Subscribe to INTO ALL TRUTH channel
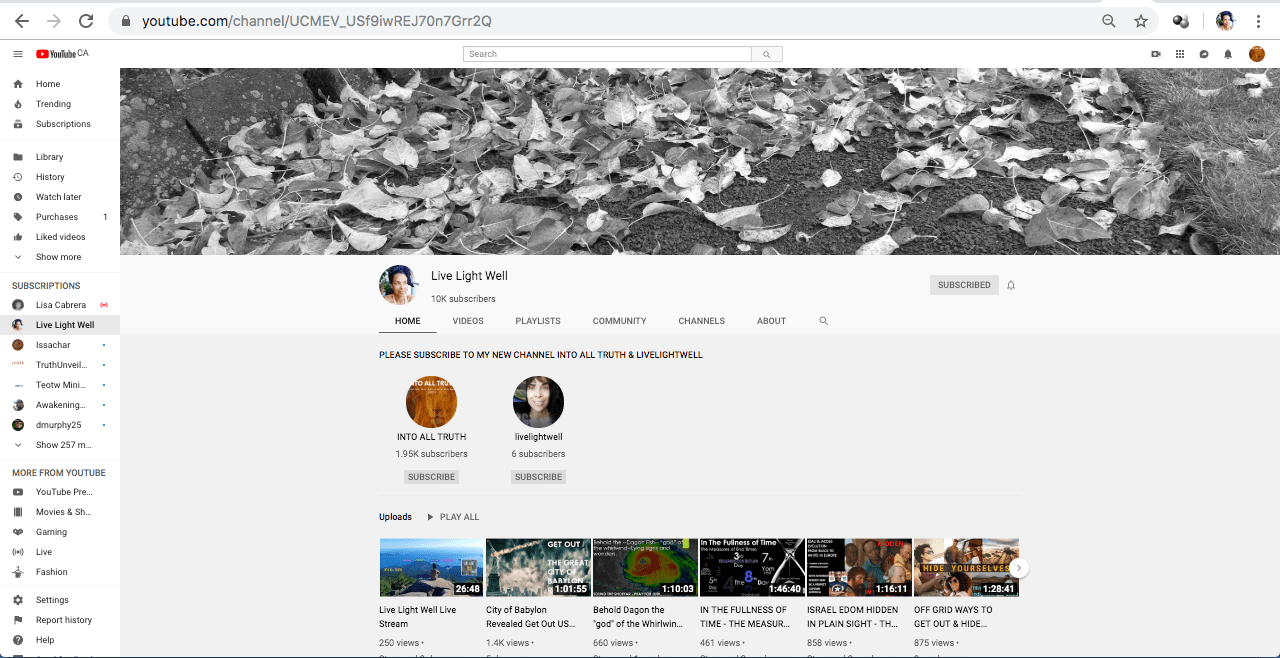The height and width of the screenshot is (658, 1280). [432, 477]
